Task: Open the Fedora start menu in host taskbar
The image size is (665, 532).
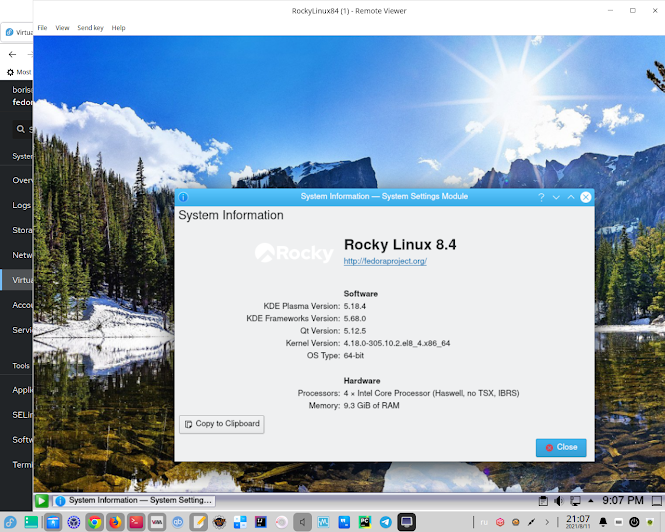Action: pyautogui.click(x=10, y=522)
